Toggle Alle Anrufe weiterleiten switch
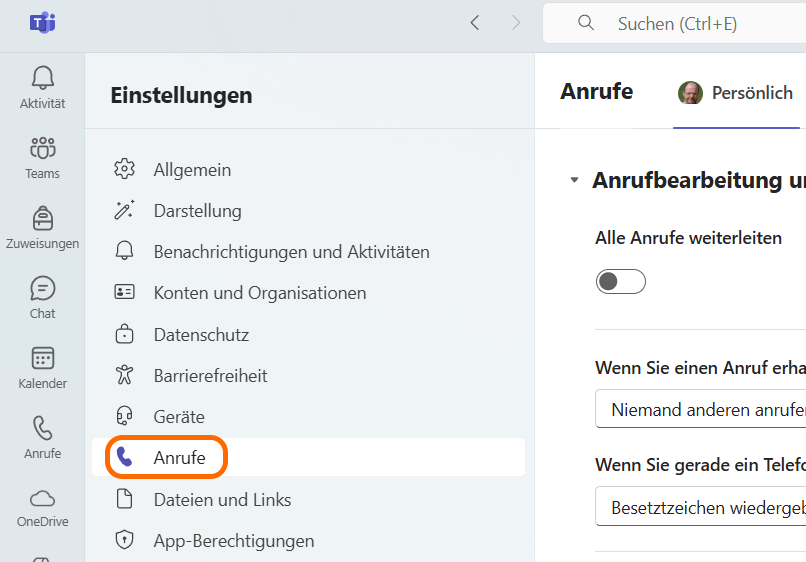 pos(620,281)
